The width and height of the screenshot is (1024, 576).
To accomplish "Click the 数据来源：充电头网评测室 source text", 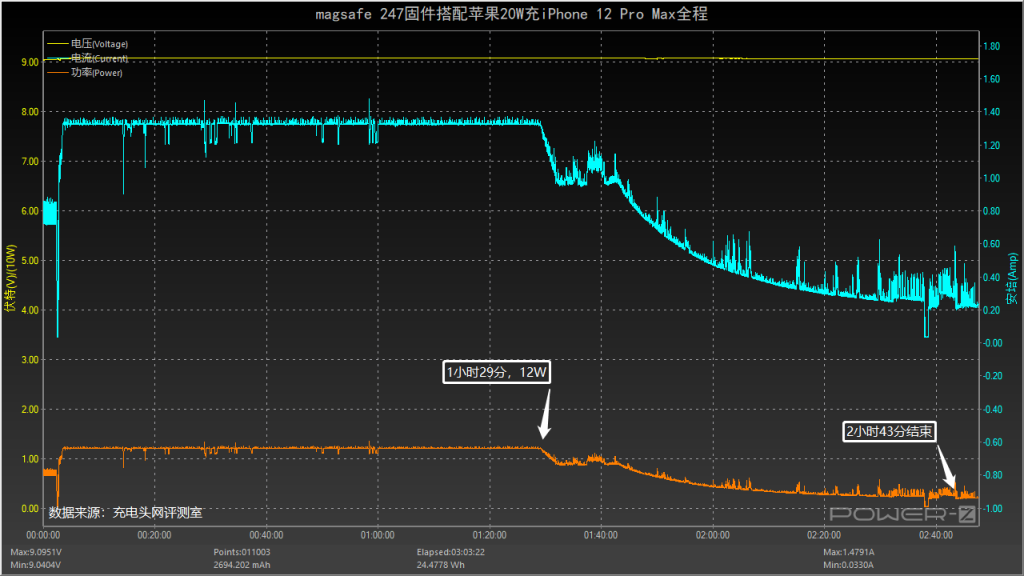I will (125, 513).
